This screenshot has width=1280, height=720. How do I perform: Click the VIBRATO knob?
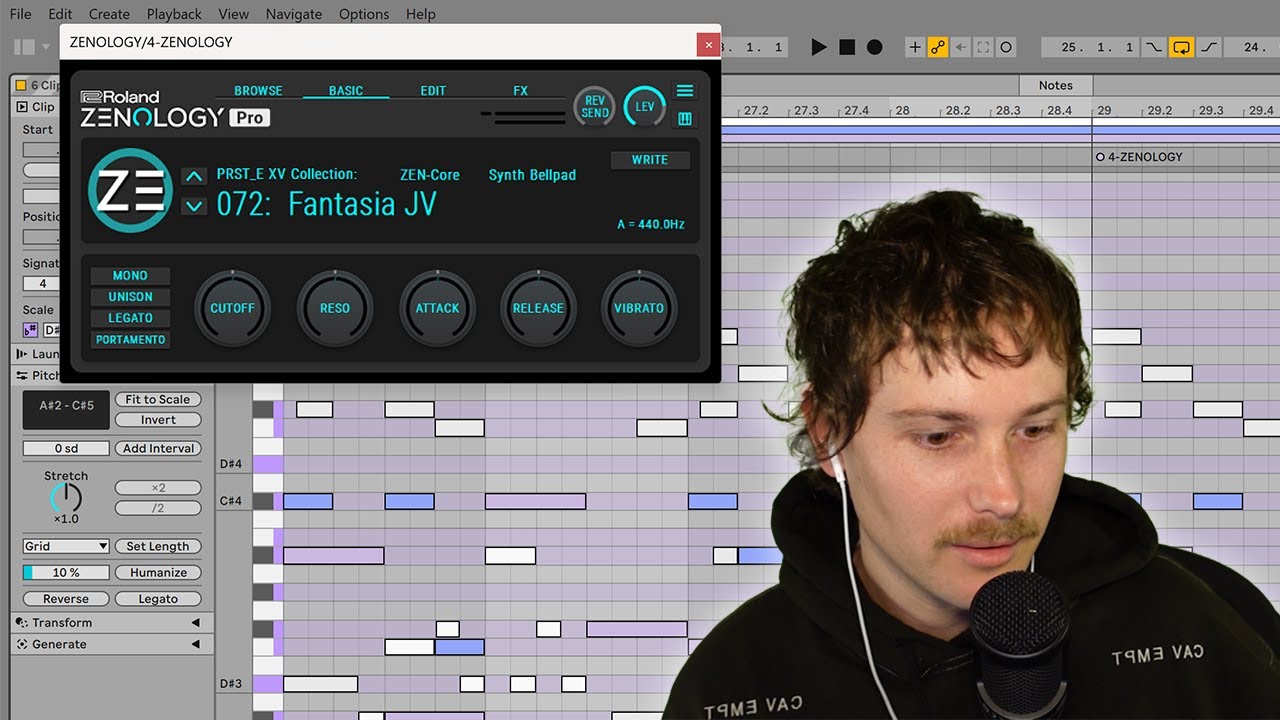pyautogui.click(x=639, y=308)
